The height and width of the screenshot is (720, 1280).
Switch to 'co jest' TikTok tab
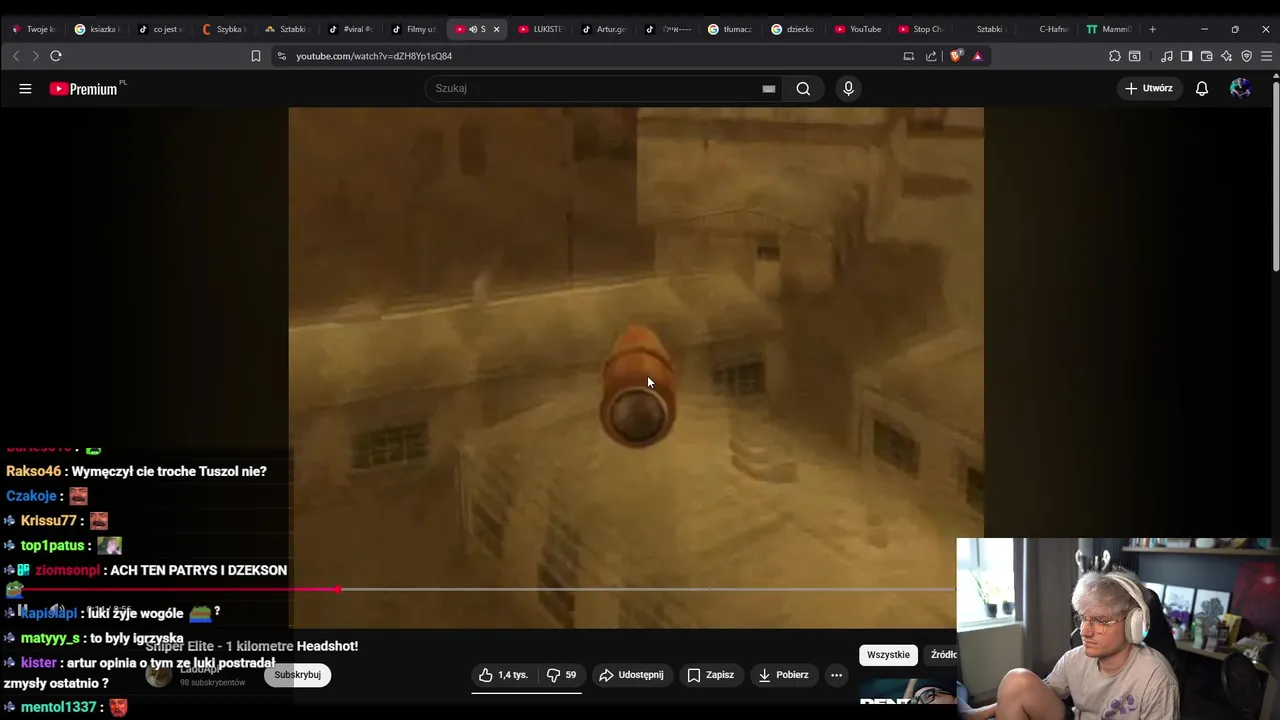(160, 29)
